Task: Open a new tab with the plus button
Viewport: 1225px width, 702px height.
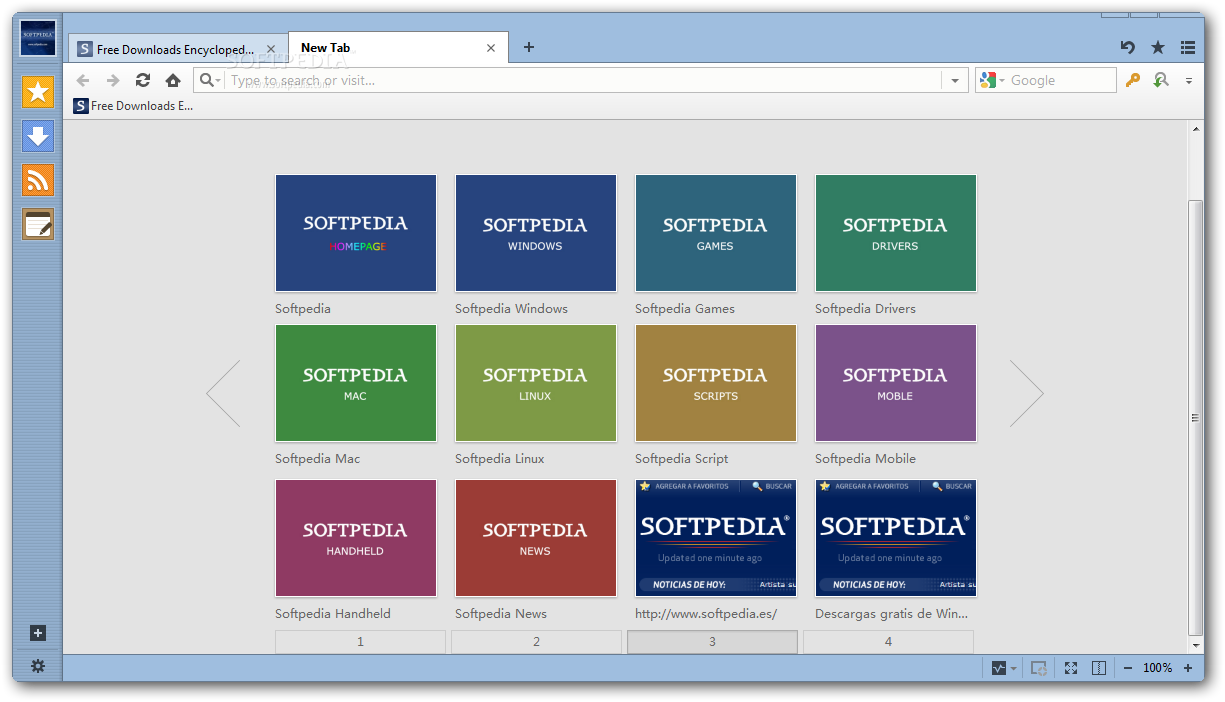Action: tap(529, 47)
